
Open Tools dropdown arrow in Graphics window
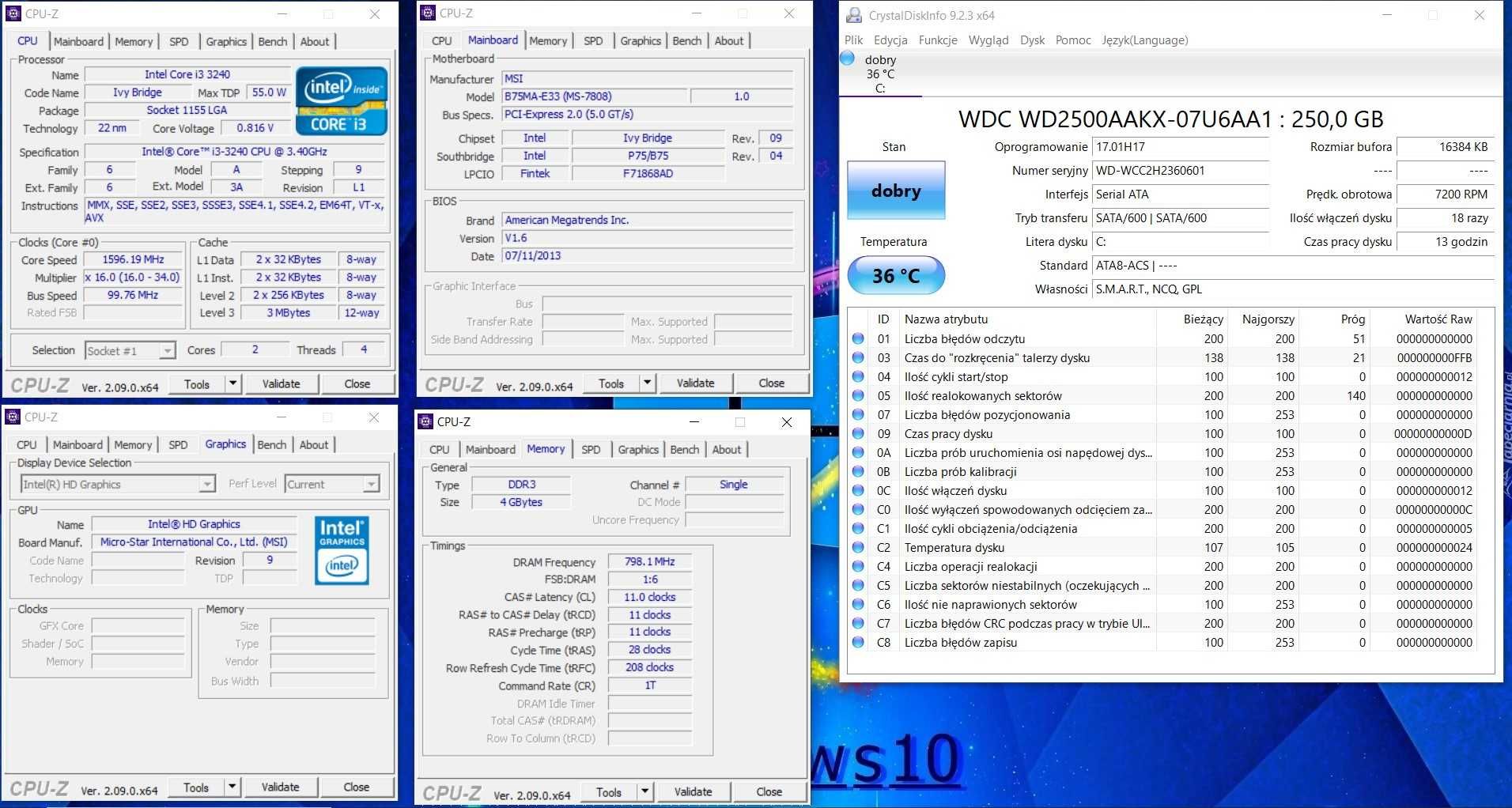[232, 787]
